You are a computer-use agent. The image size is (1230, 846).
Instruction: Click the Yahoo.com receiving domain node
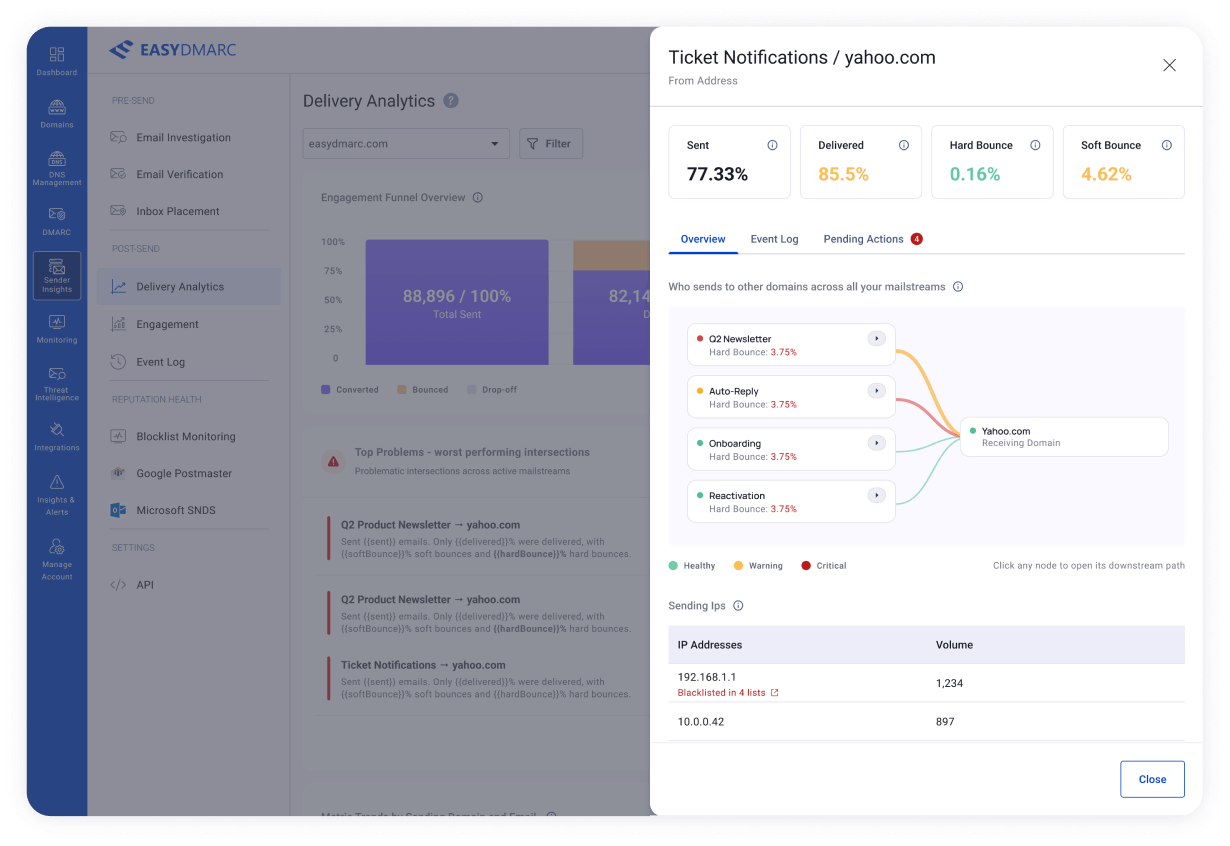pos(1064,437)
